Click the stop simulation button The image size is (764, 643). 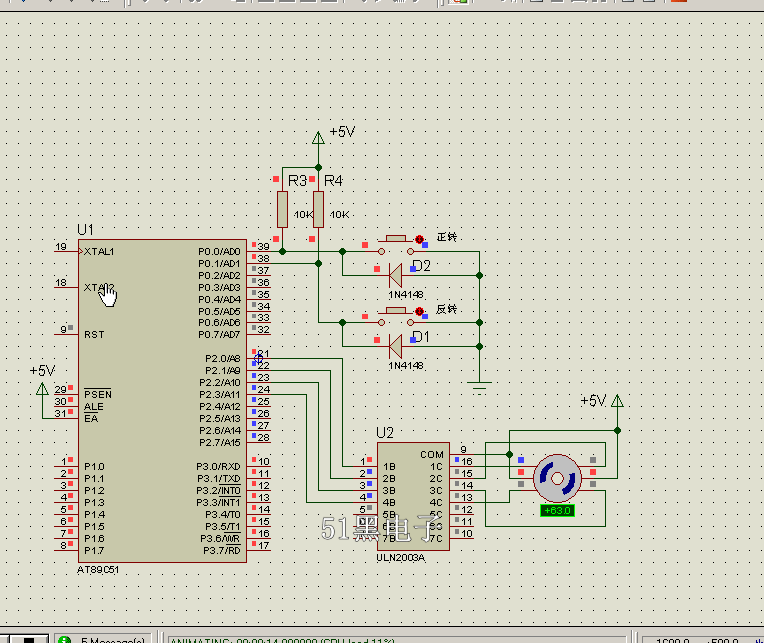coord(31,639)
